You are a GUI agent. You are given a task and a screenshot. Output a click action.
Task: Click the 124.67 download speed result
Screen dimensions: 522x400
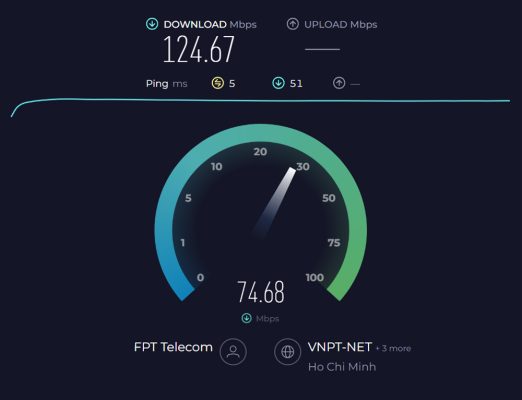coord(199,50)
